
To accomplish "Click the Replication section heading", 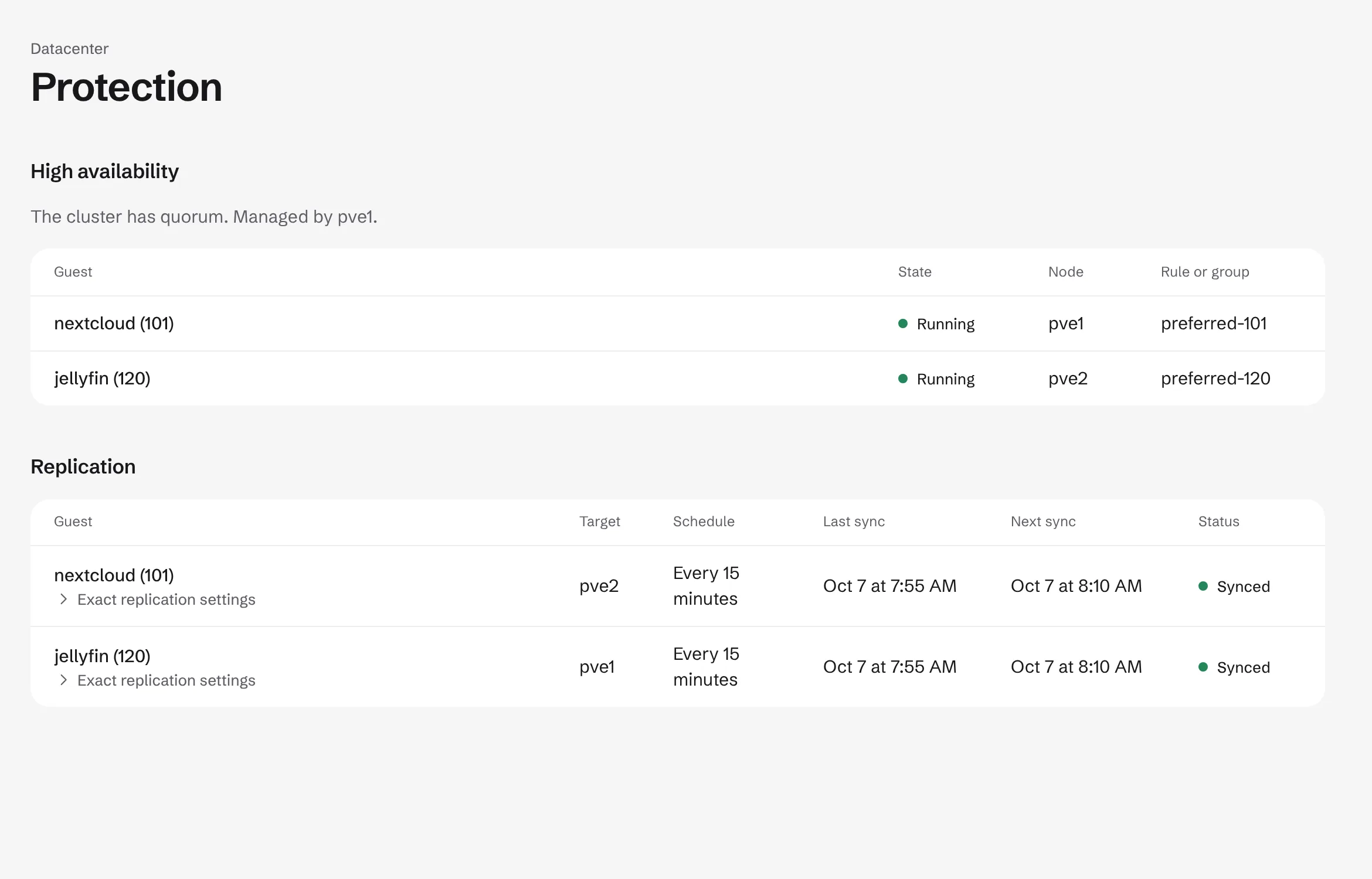I will [83, 466].
